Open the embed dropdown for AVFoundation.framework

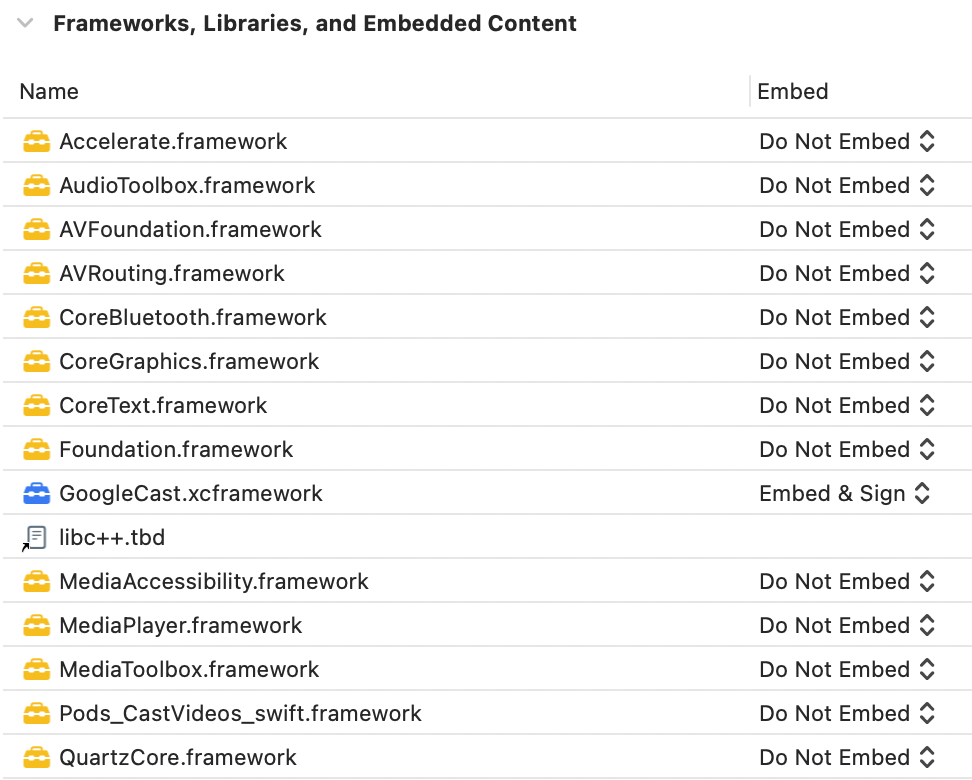coord(847,230)
